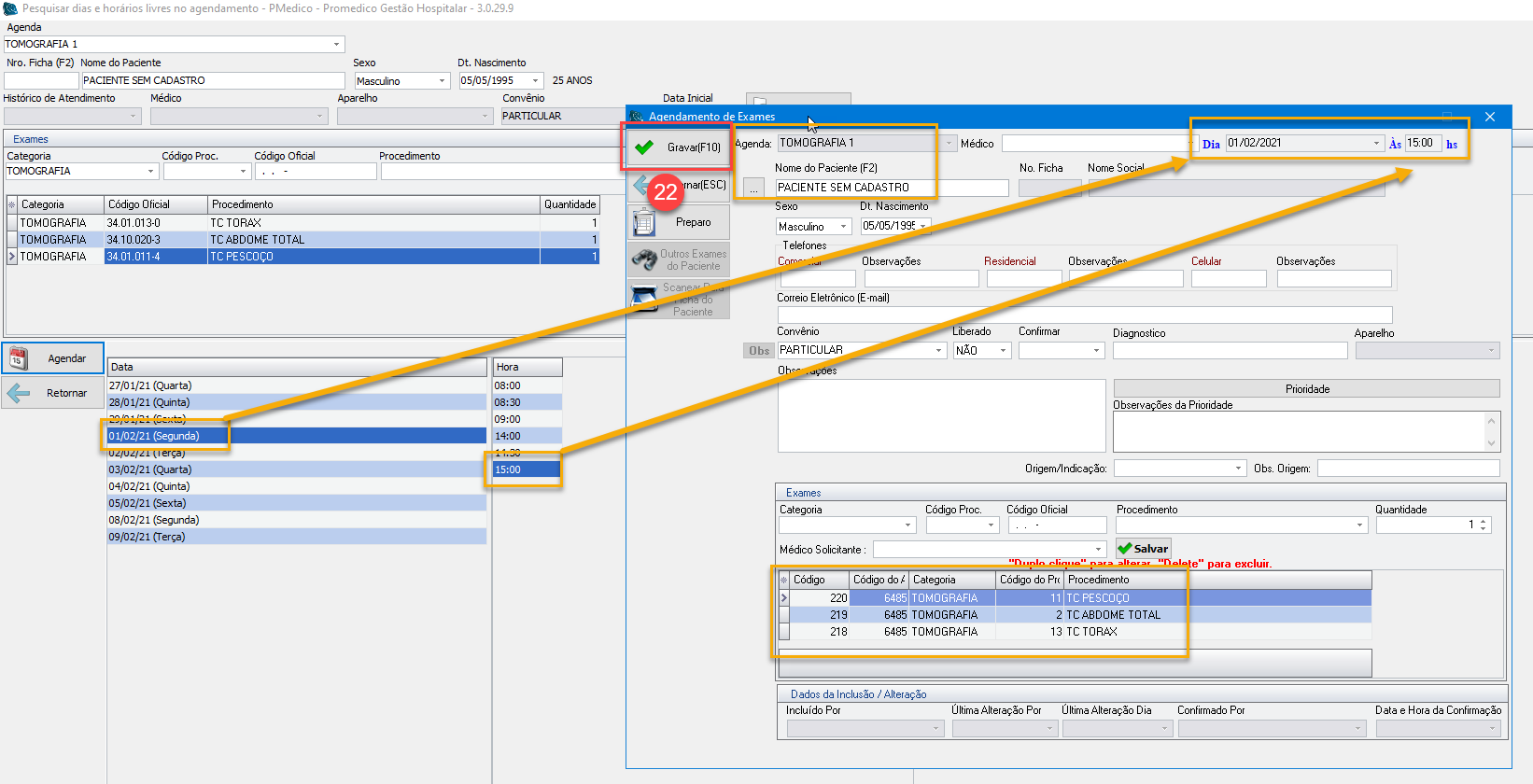Screen dimensions: 1533x784
Task: Select row 220 TC PESCOÇO in dialog table
Action: (1076, 598)
